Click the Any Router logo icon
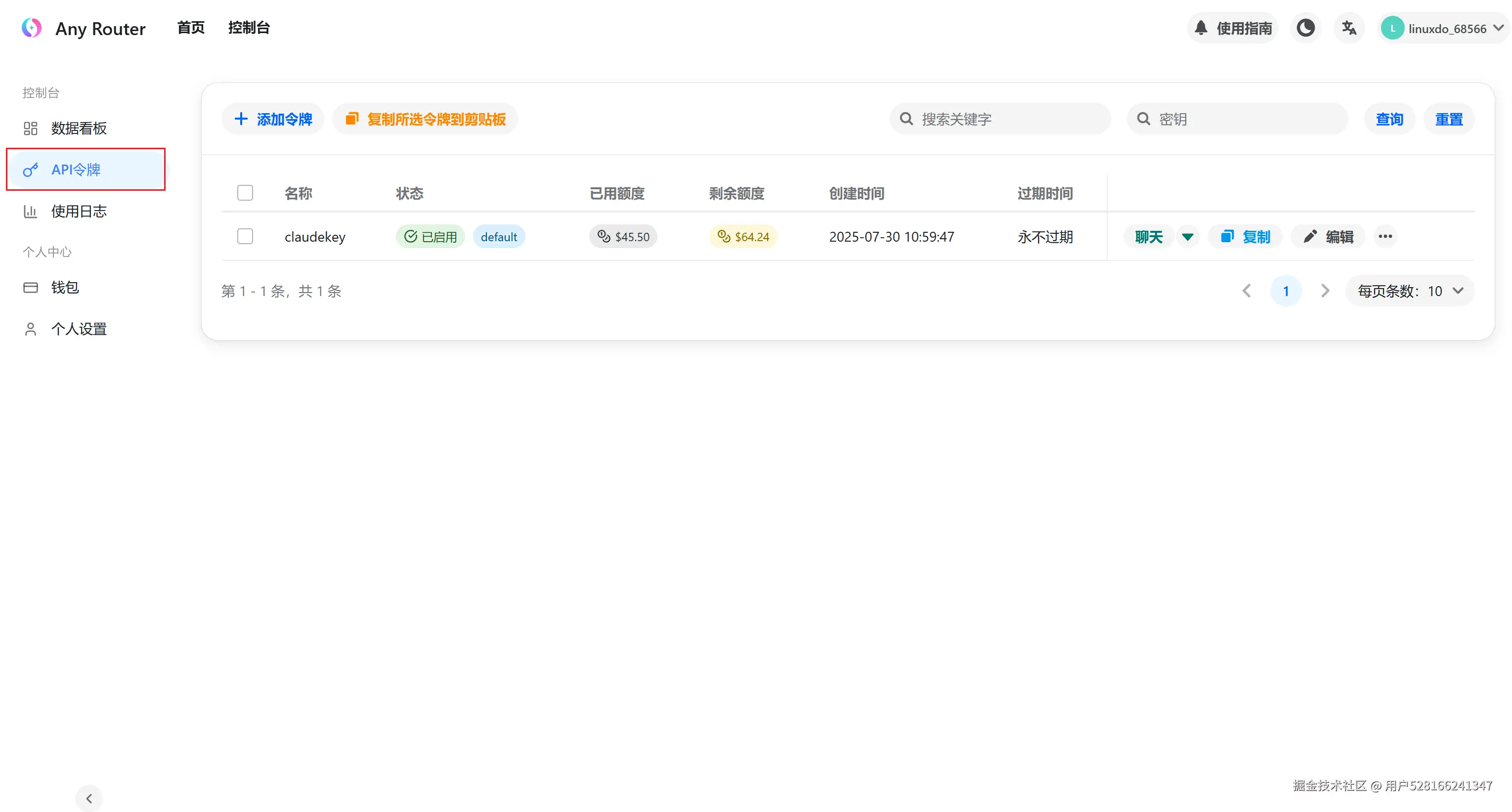The image size is (1512, 812). pyautogui.click(x=32, y=28)
